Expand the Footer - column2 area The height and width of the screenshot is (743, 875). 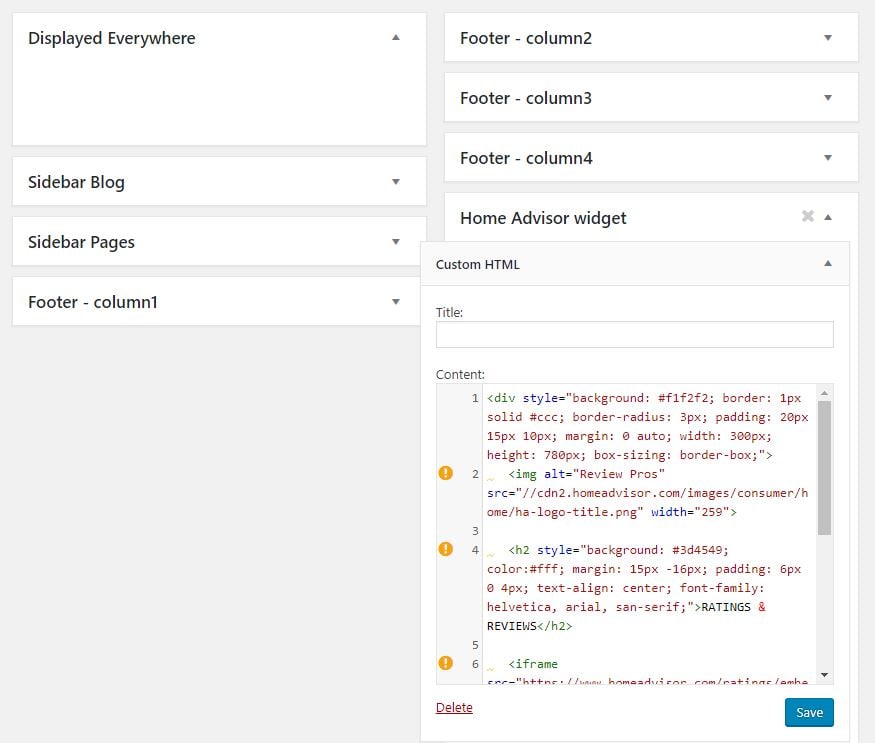click(x=828, y=37)
